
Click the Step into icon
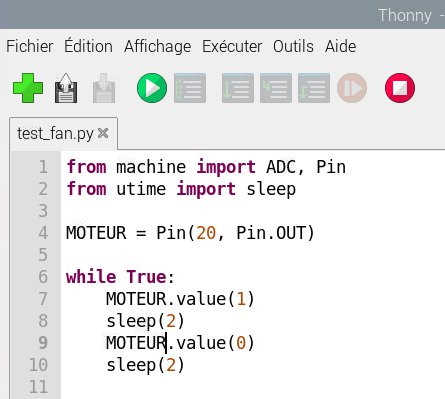[276, 88]
